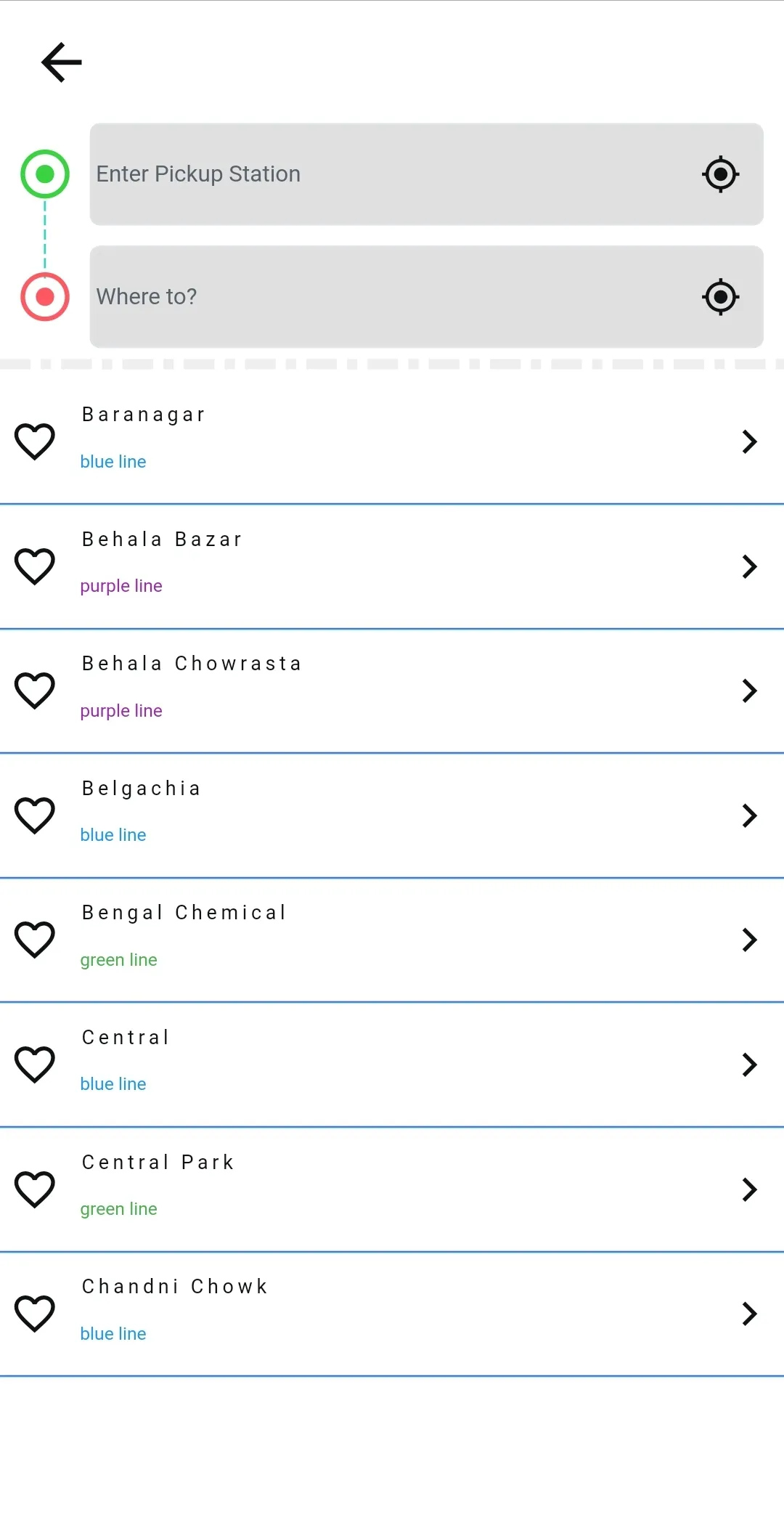Choose Bengal Chemical station name
The image size is (784, 1530).
184,913
